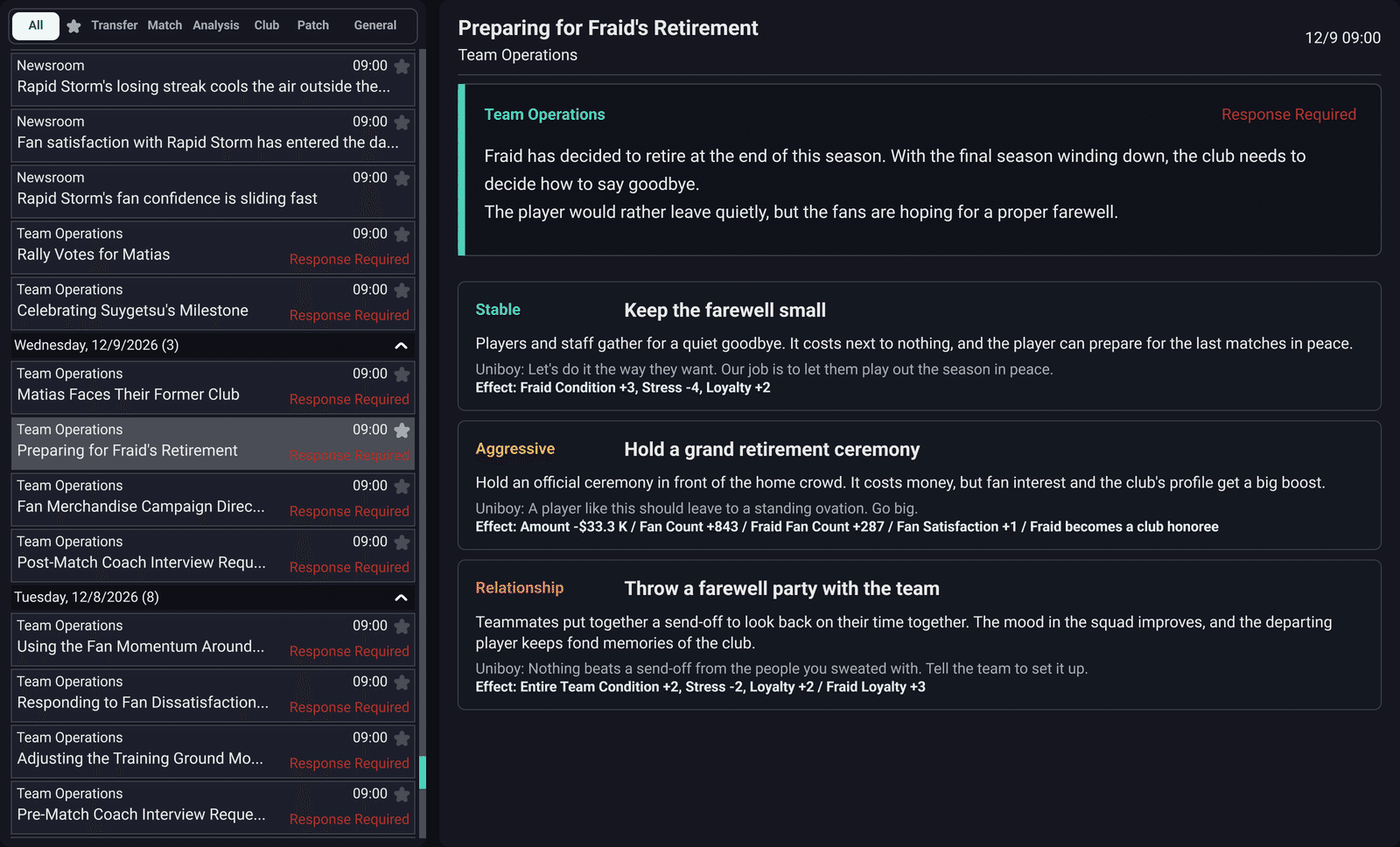Switch to the Club tab
The width and height of the screenshot is (1400, 847).
(x=267, y=25)
